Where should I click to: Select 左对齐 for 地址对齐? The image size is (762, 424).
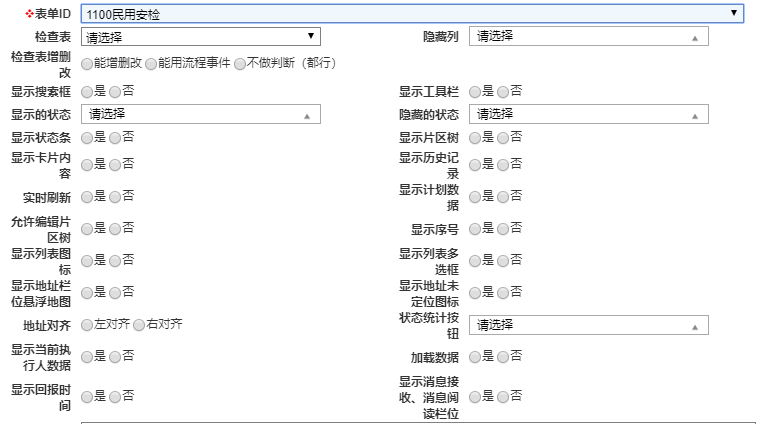coord(87,326)
